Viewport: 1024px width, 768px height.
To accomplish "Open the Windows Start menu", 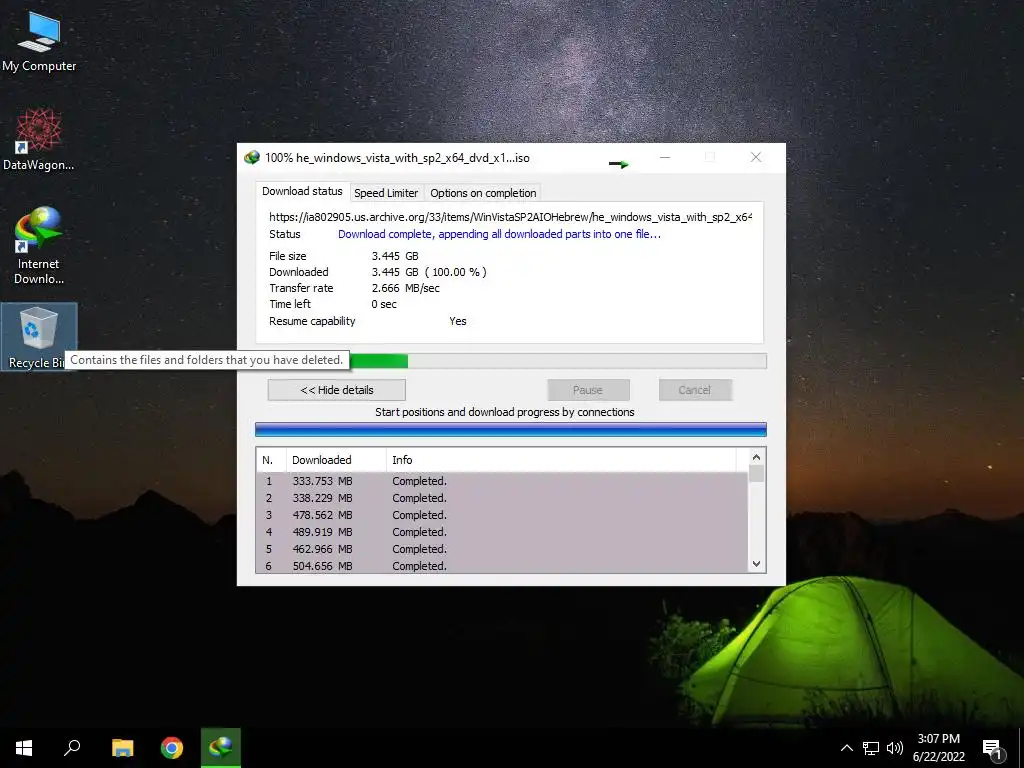I will click(24, 748).
